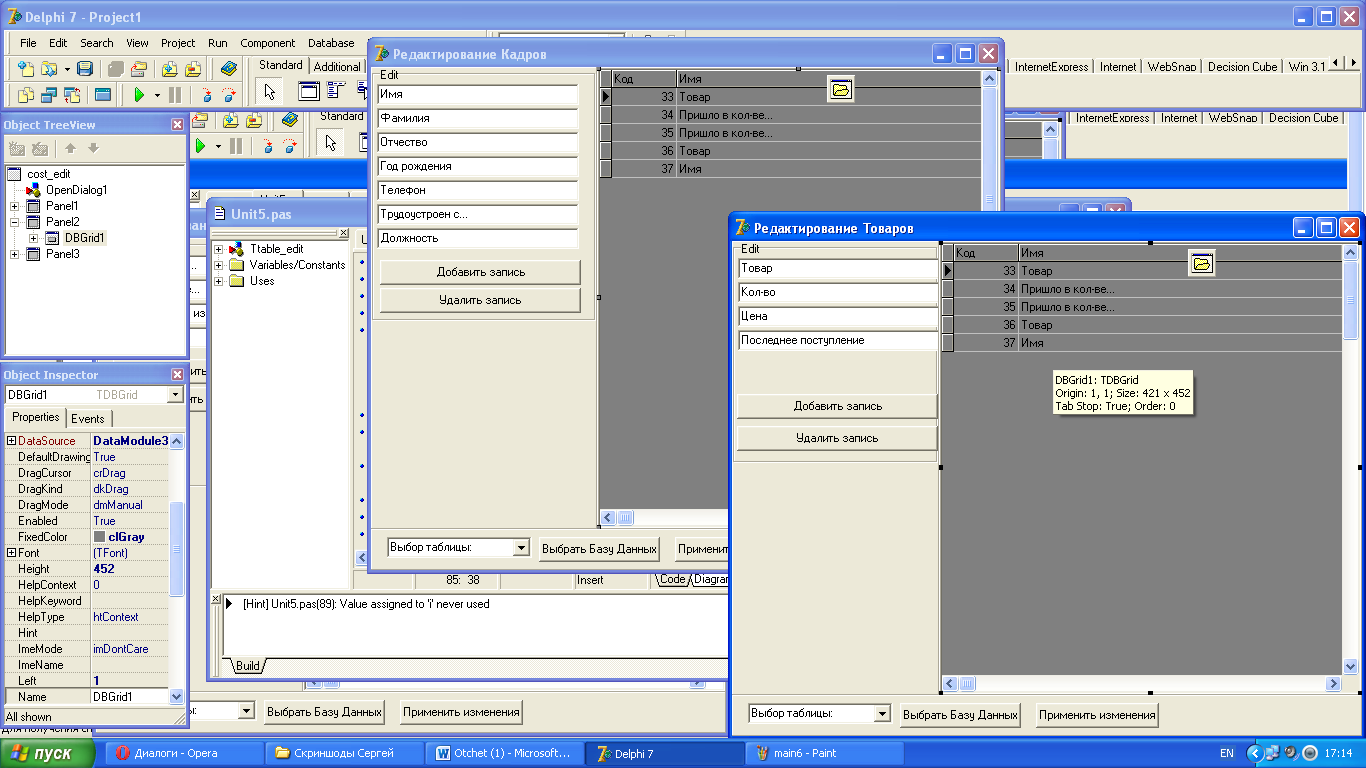
Task: Click Применить изменения in Редактирование Товаров
Action: click(1098, 715)
